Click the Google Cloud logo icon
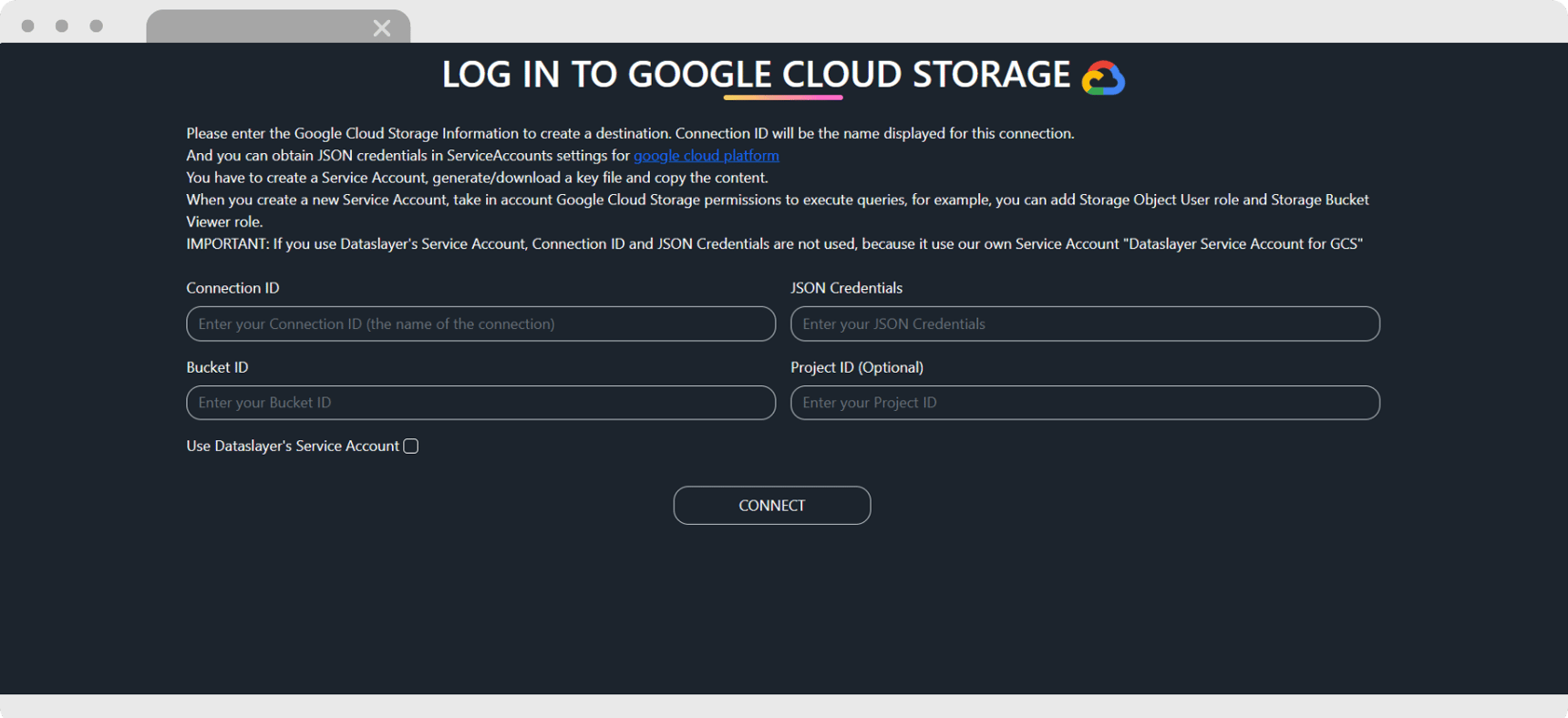The width and height of the screenshot is (1568, 718). point(1103,77)
